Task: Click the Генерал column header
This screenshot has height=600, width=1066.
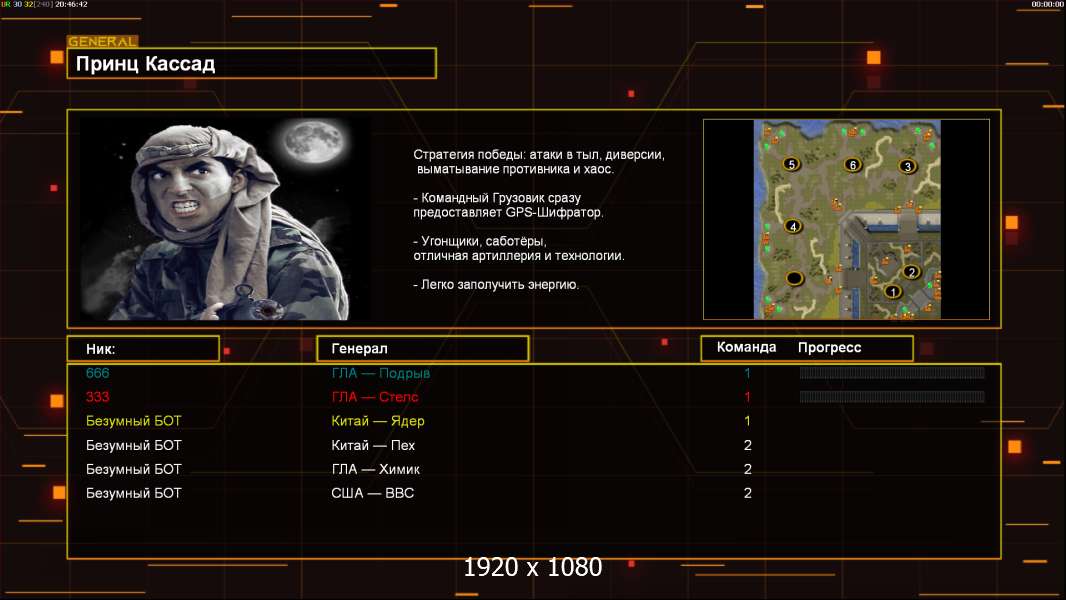Action: [422, 348]
